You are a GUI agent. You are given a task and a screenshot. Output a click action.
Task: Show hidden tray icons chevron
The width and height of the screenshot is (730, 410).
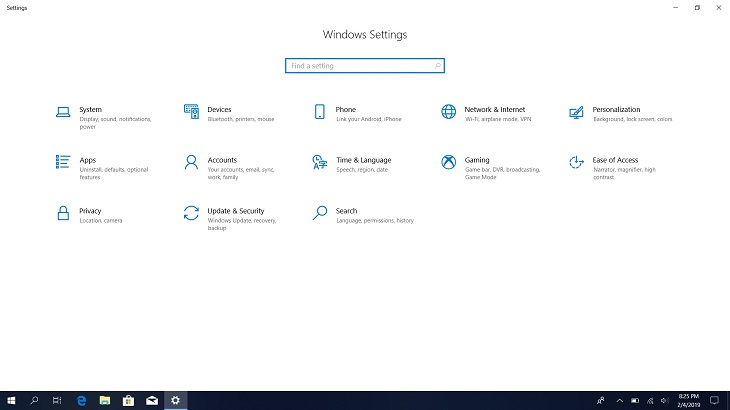(x=620, y=400)
